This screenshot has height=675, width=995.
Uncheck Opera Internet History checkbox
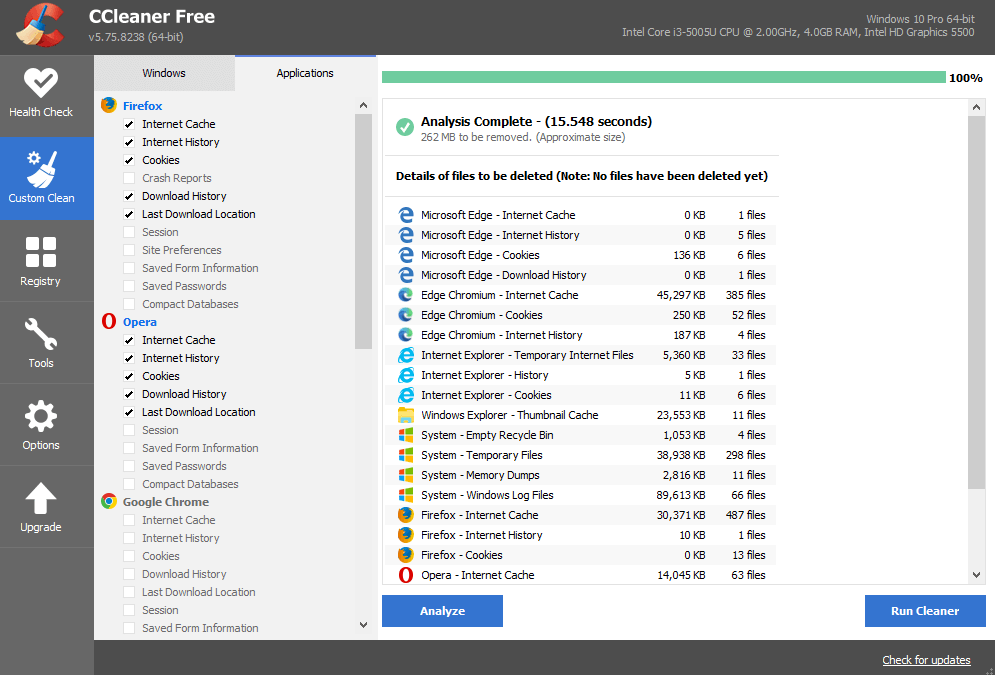click(x=129, y=358)
